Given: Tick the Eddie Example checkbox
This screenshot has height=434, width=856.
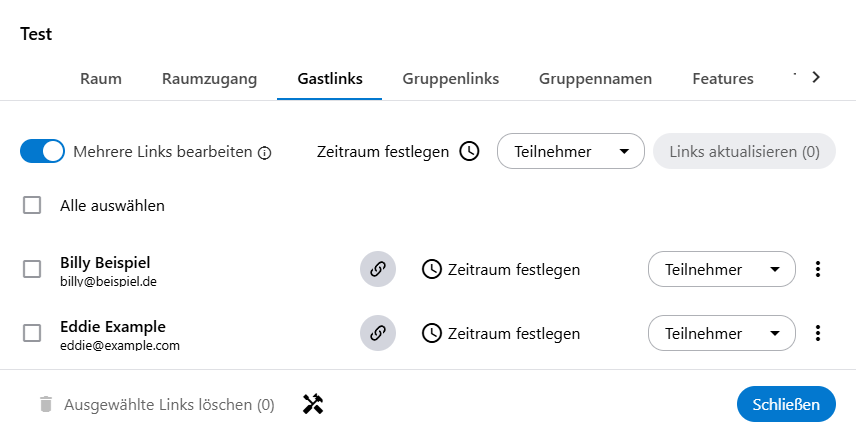Looking at the screenshot, I should coord(32,333).
